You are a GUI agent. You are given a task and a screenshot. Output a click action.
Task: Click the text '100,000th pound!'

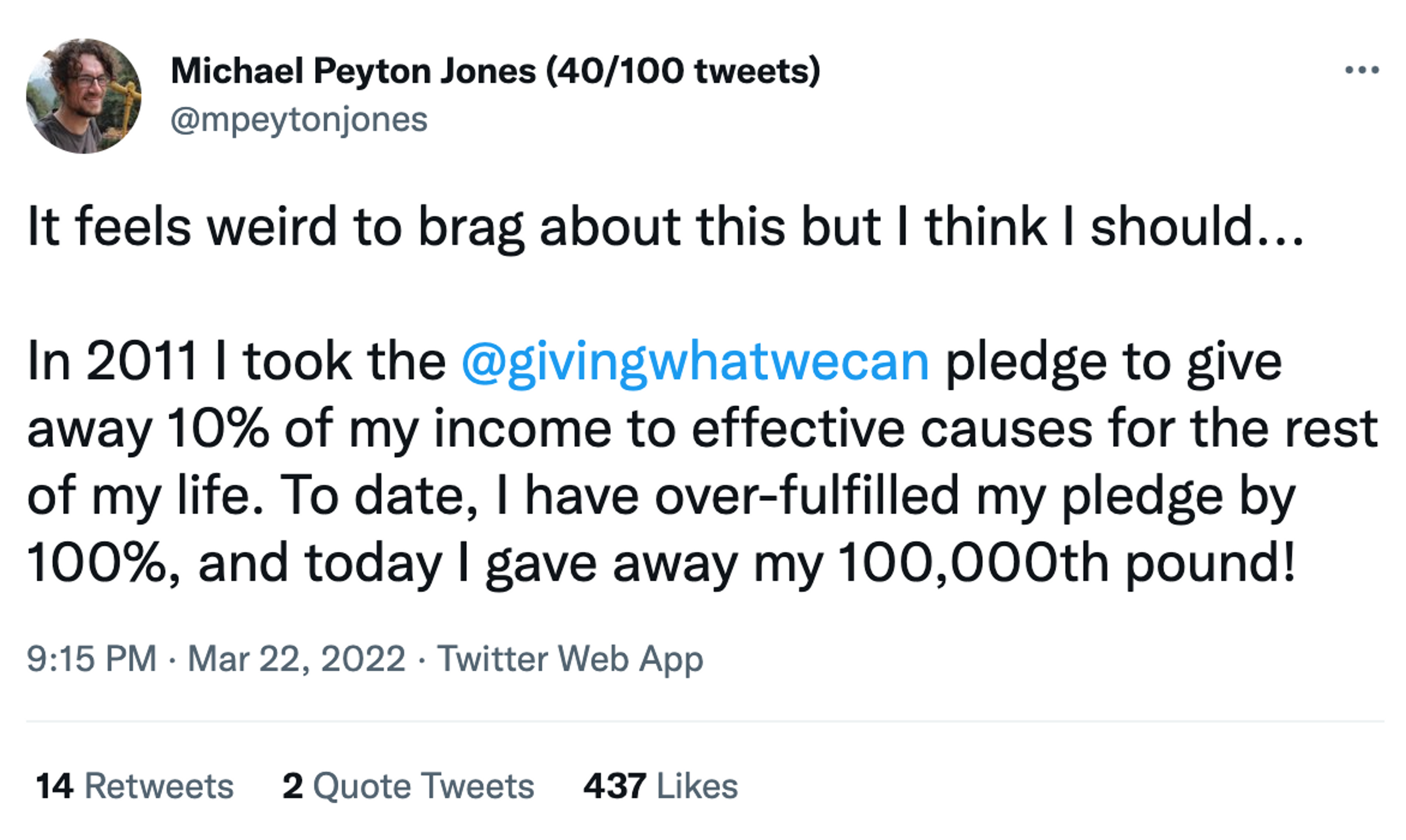1066,563
